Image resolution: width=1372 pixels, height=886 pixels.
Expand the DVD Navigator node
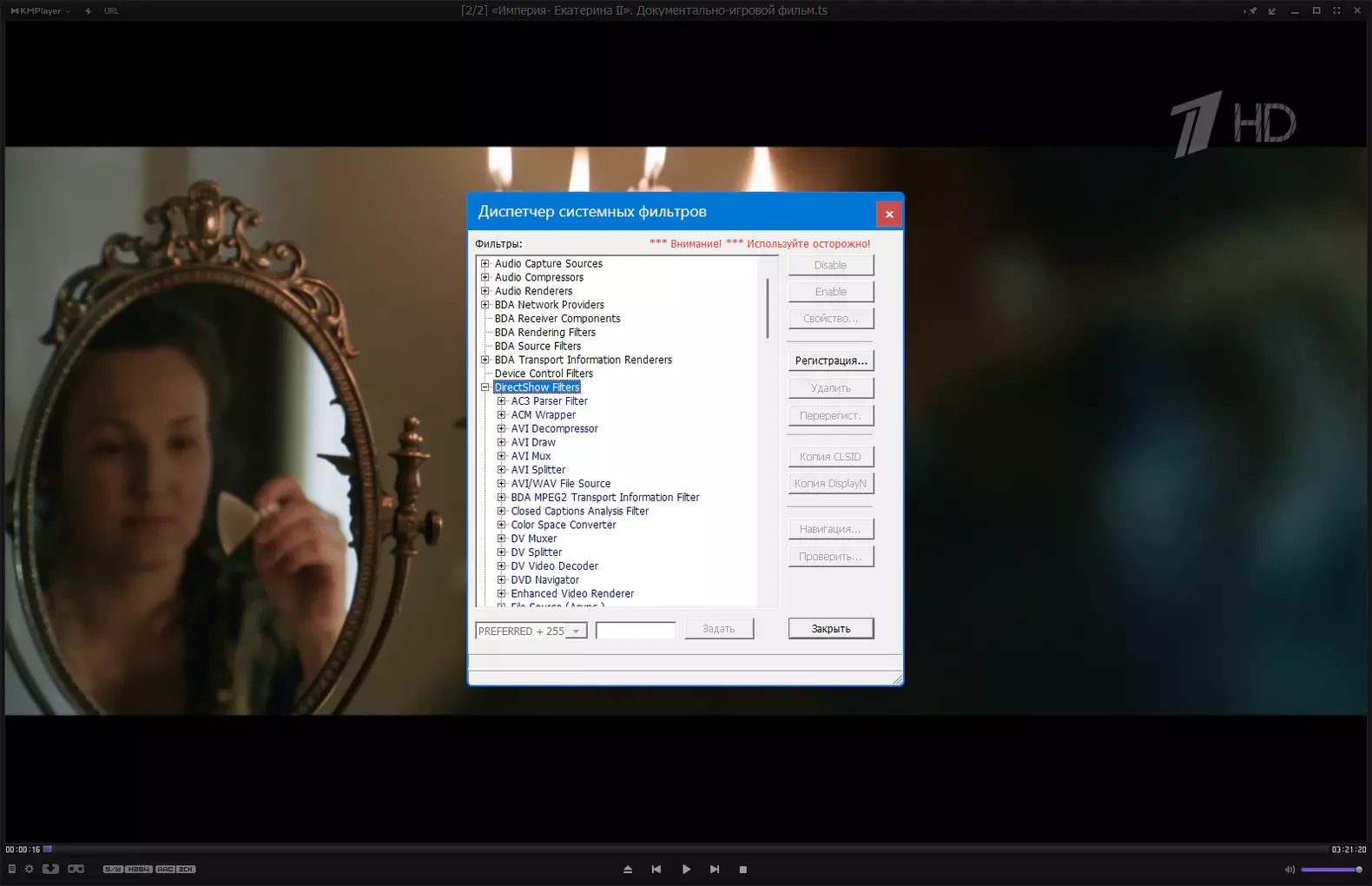tap(501, 579)
